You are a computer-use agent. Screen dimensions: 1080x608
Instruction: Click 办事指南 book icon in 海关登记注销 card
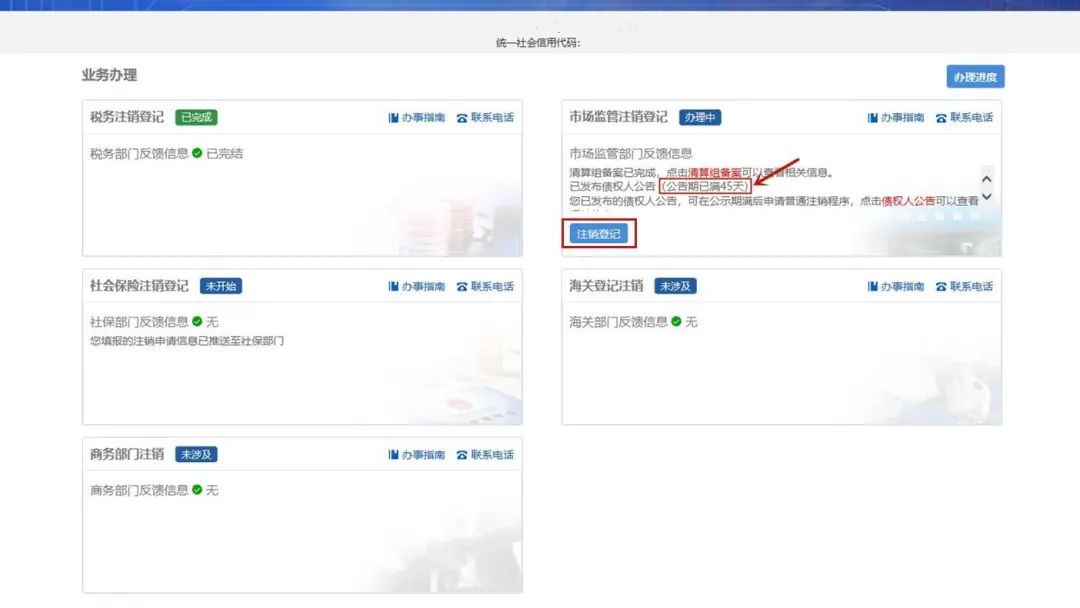pos(873,287)
